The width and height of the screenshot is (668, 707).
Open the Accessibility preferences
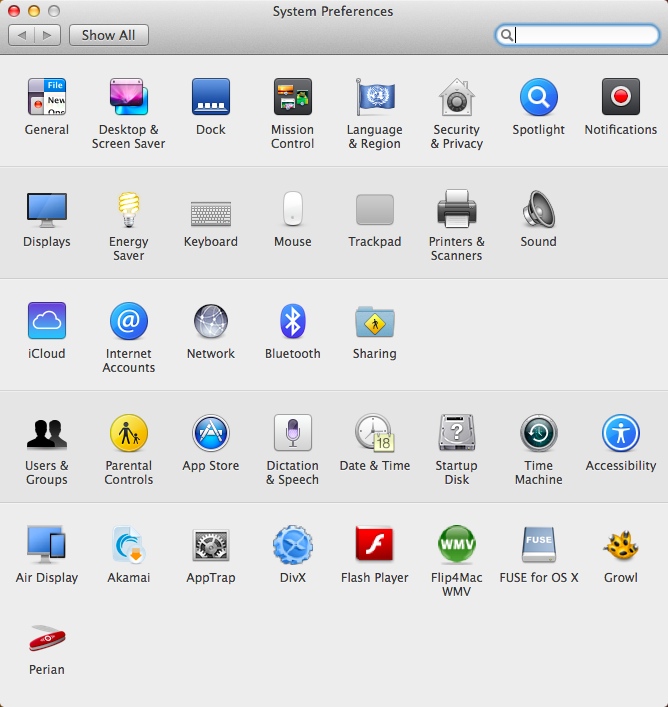tap(620, 434)
